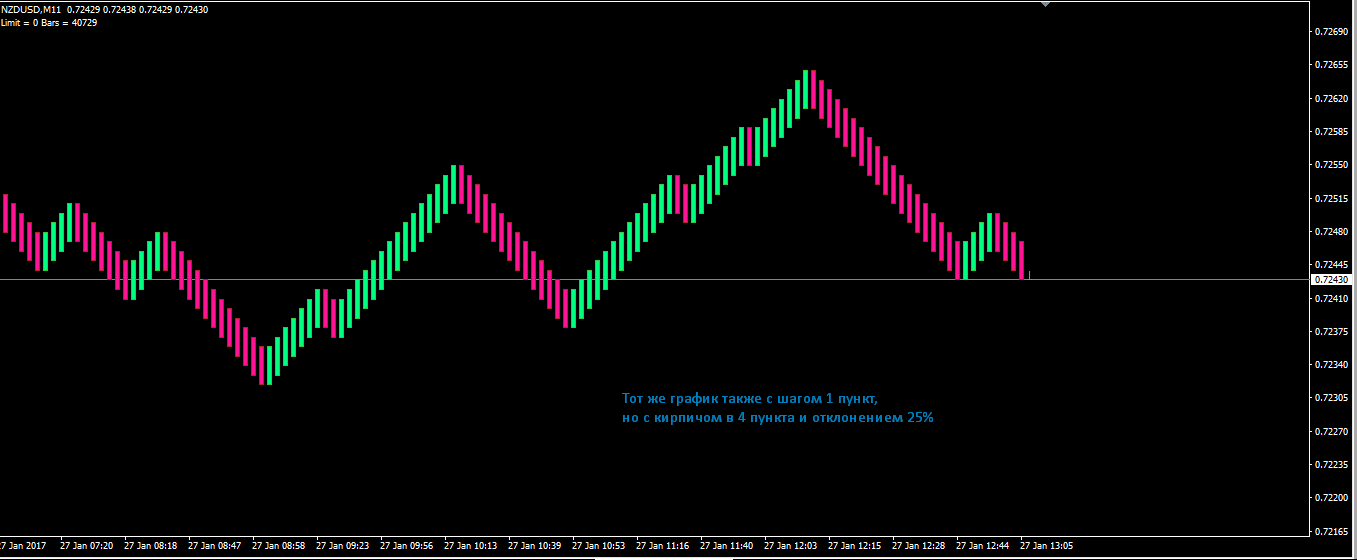Click time axis label 27 Jan 12:03
This screenshot has height=560, width=1357.
pos(790,546)
